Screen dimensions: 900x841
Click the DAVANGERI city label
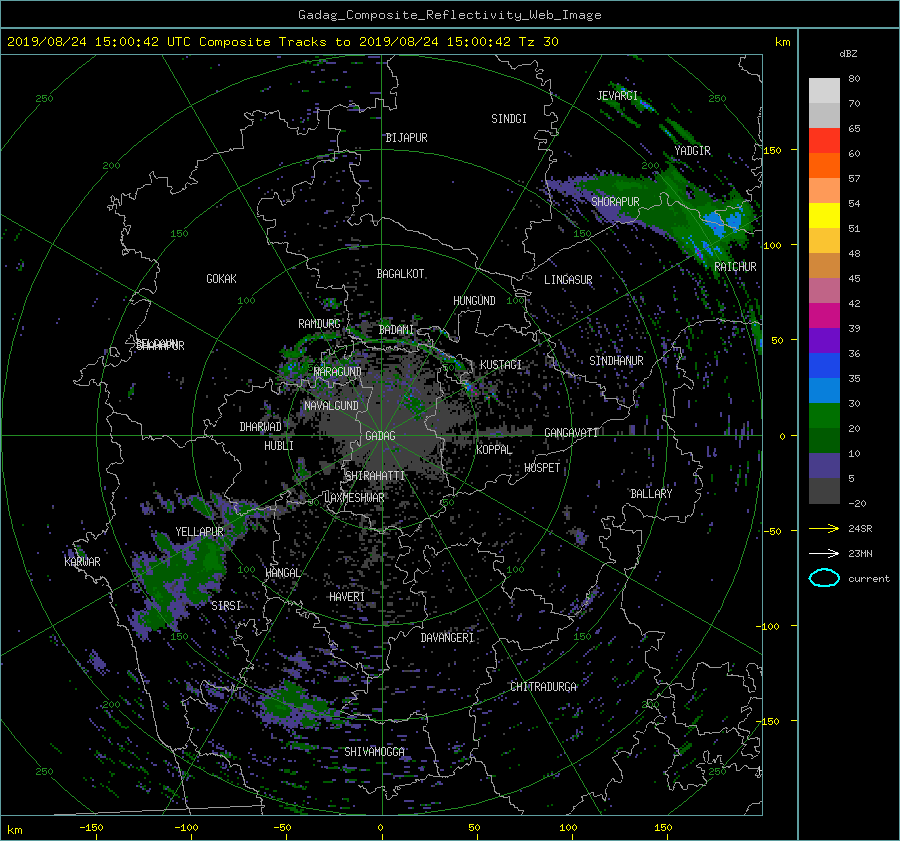(447, 638)
